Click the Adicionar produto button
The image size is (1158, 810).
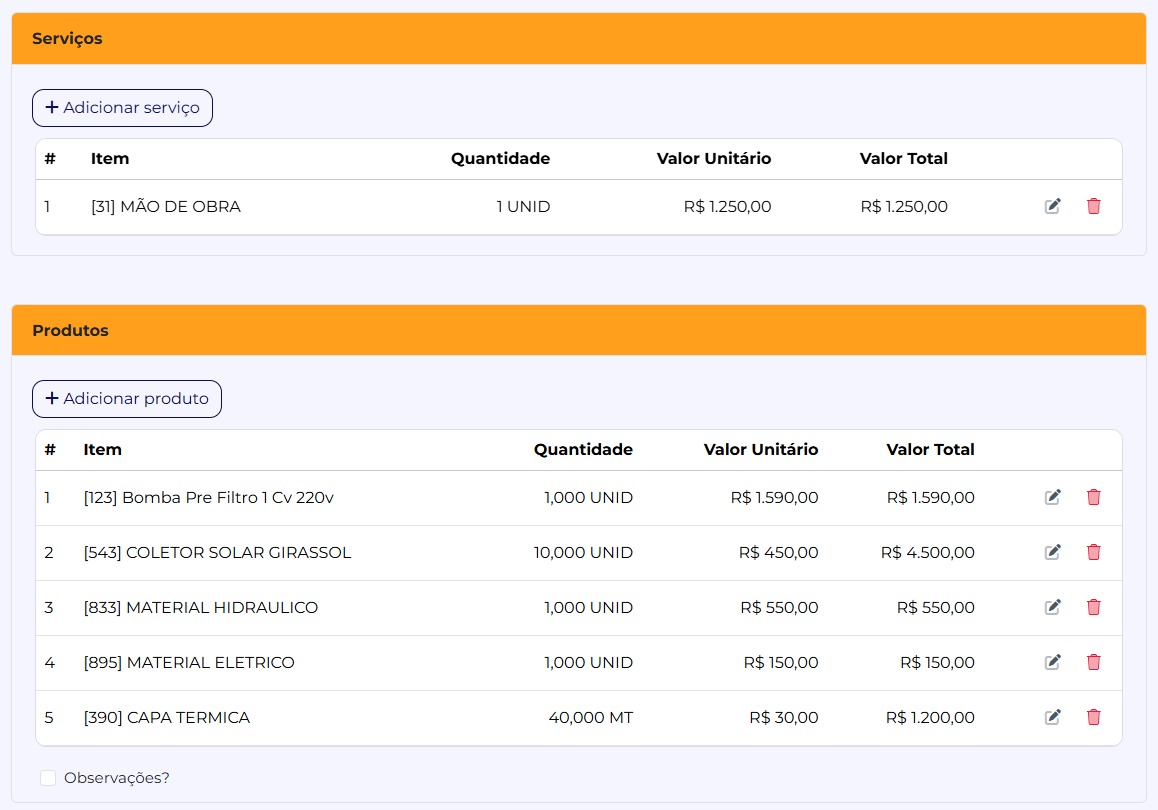point(127,399)
